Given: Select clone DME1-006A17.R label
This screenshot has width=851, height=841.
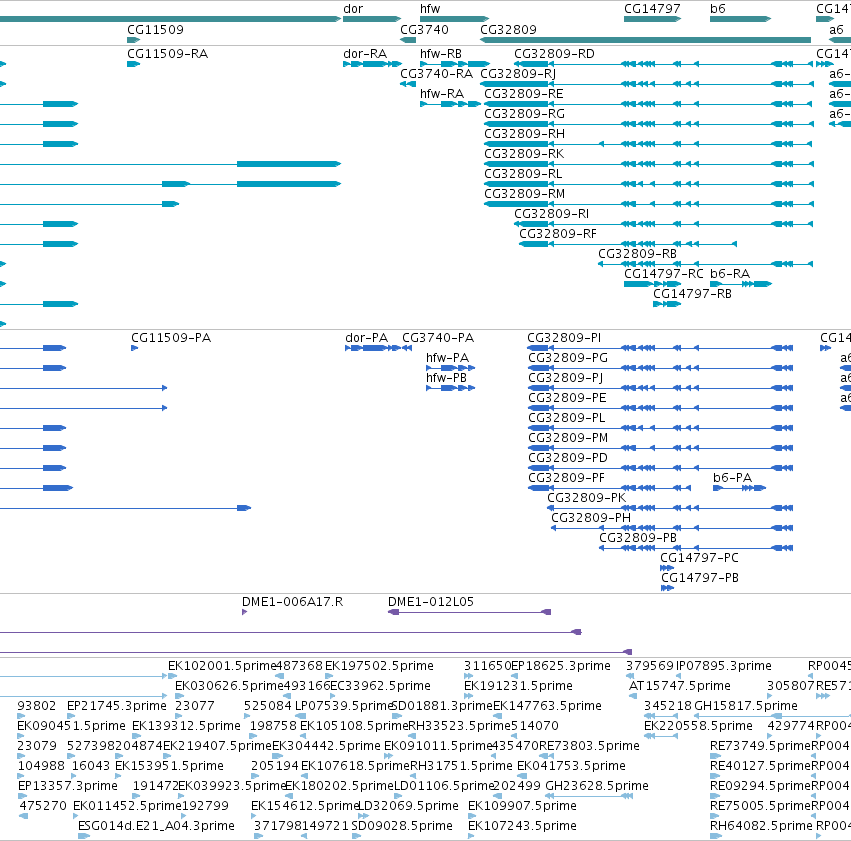Looking at the screenshot, I should pyautogui.click(x=293, y=602).
